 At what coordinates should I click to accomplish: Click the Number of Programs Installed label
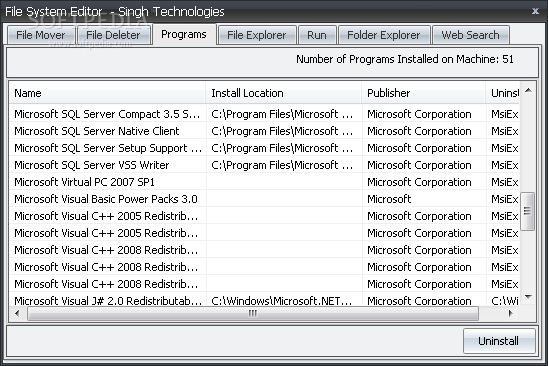pyautogui.click(x=405, y=59)
